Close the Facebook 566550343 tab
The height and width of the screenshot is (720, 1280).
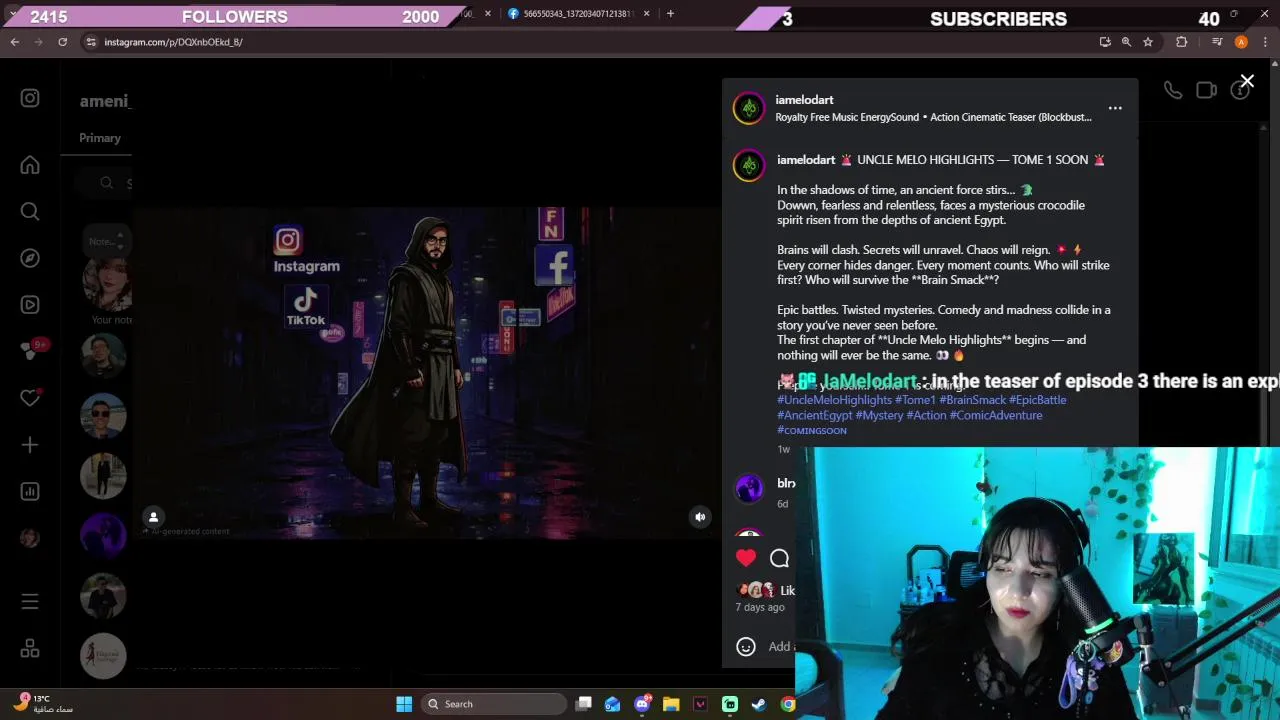(x=646, y=14)
